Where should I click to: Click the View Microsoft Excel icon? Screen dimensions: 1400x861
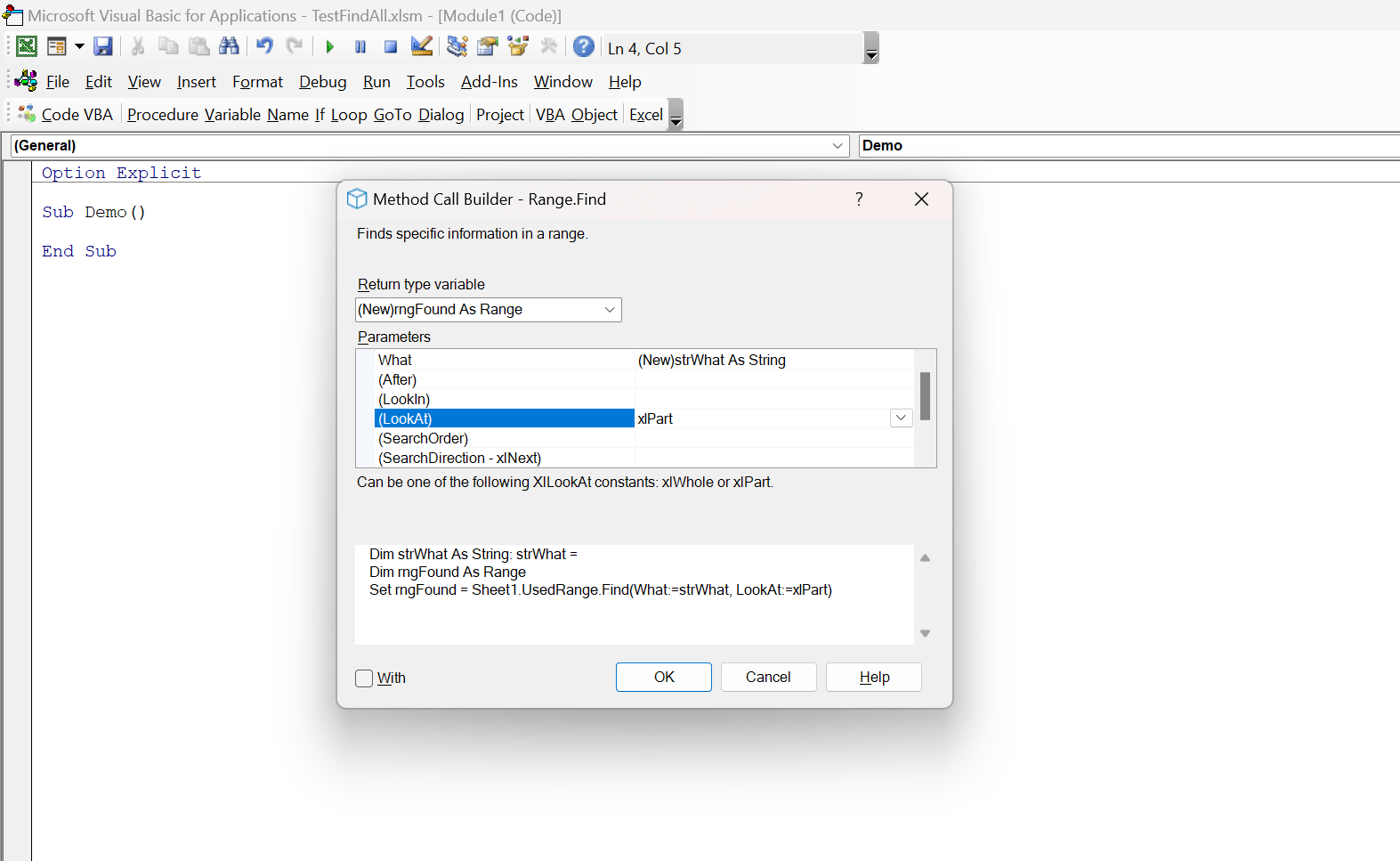pyautogui.click(x=27, y=46)
